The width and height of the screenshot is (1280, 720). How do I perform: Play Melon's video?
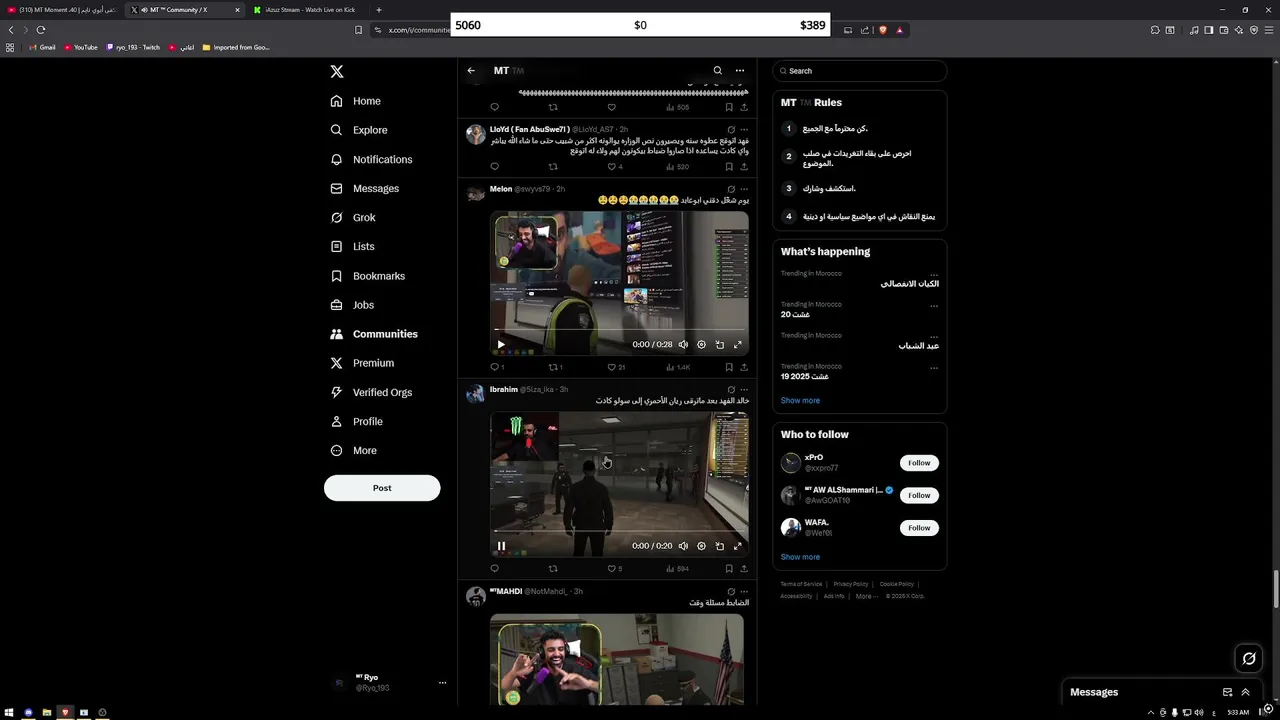coord(501,345)
